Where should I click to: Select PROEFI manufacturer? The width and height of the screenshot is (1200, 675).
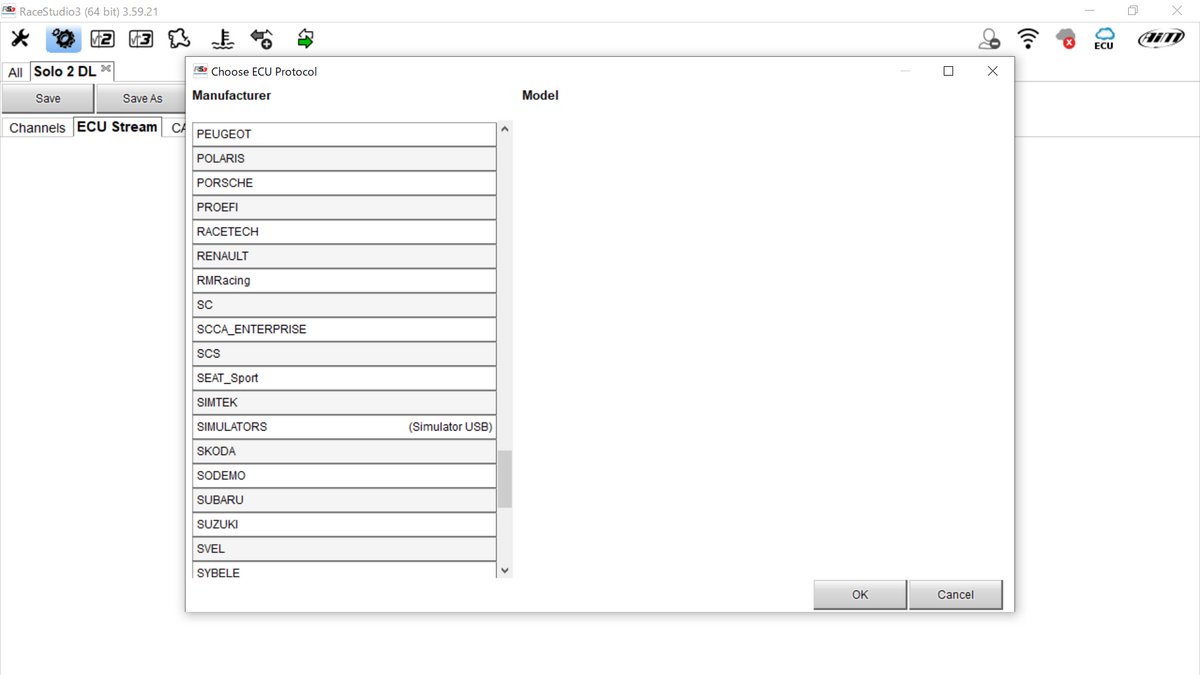(344, 207)
